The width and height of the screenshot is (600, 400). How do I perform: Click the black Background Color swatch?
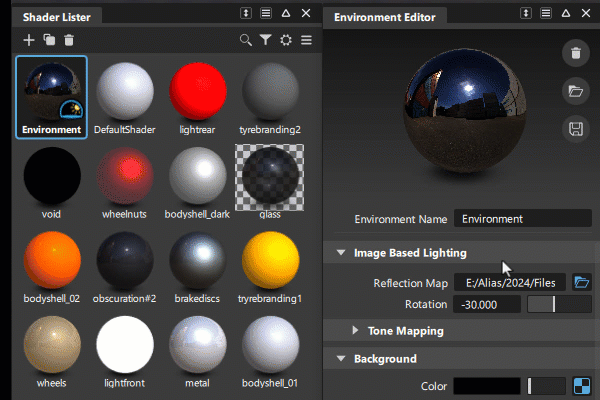pos(487,386)
